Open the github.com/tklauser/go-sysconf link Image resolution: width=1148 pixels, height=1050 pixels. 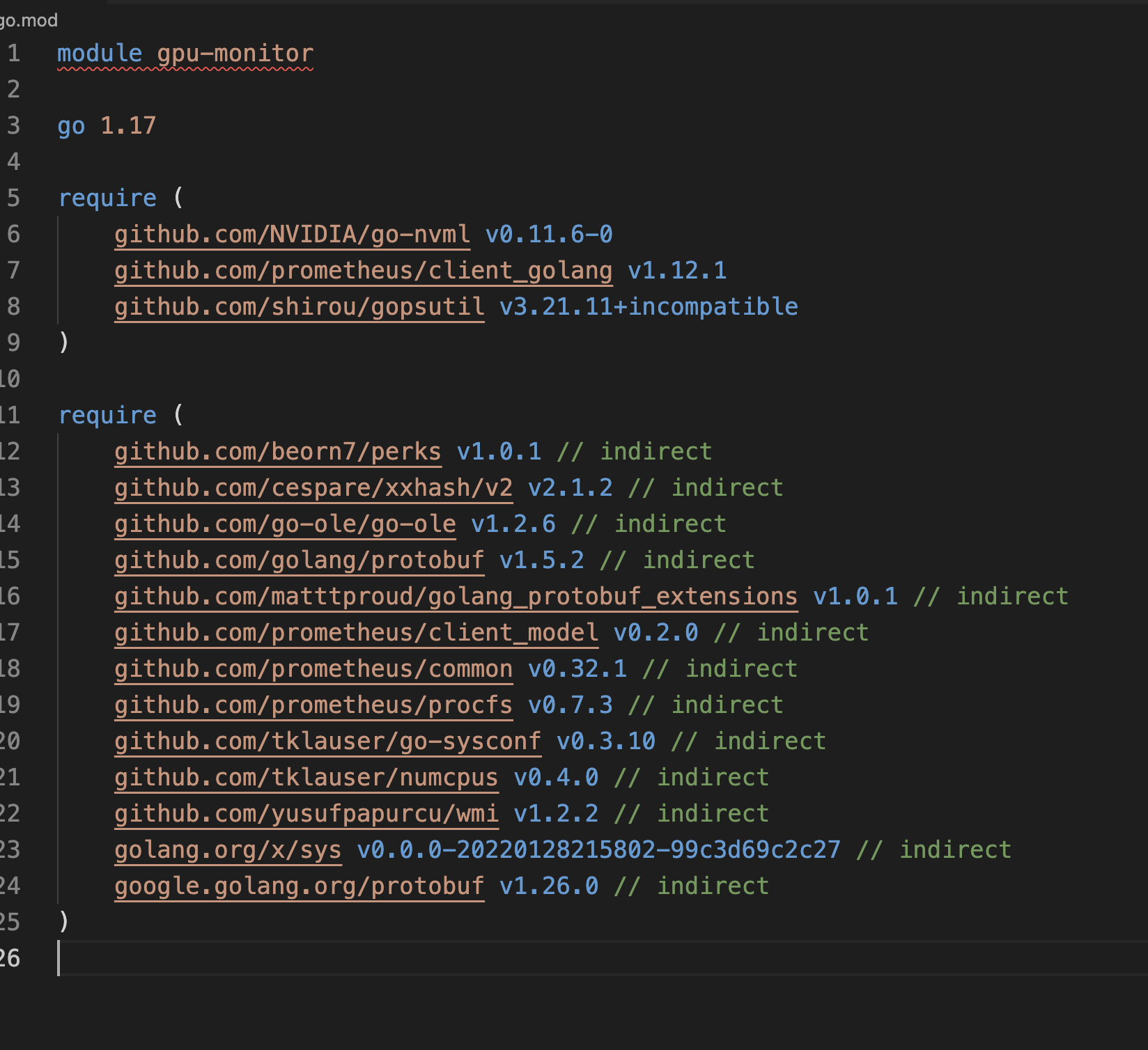coord(328,742)
